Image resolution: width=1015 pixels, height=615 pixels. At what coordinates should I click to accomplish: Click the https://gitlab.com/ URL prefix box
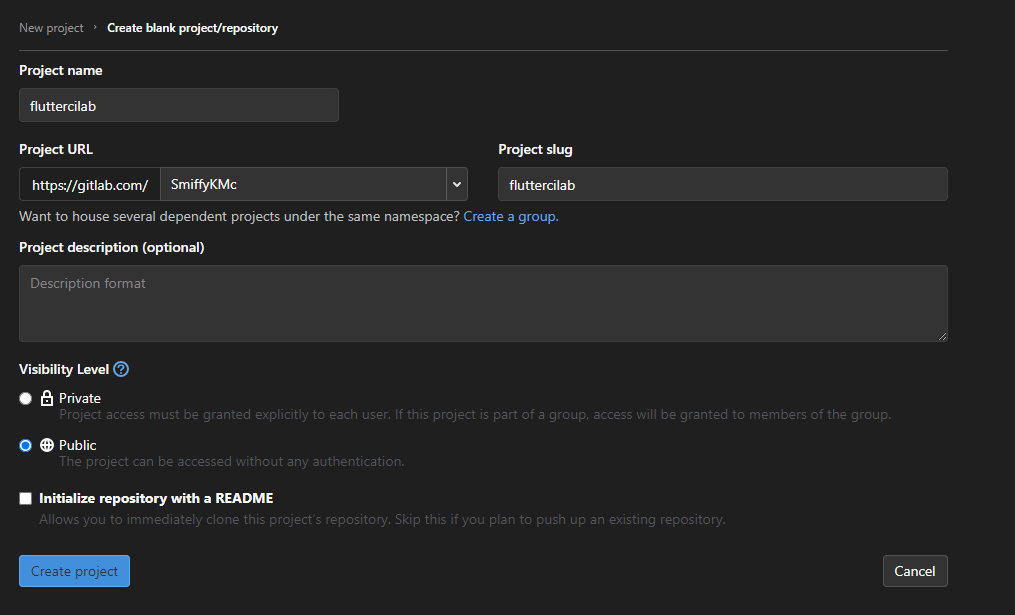point(90,184)
